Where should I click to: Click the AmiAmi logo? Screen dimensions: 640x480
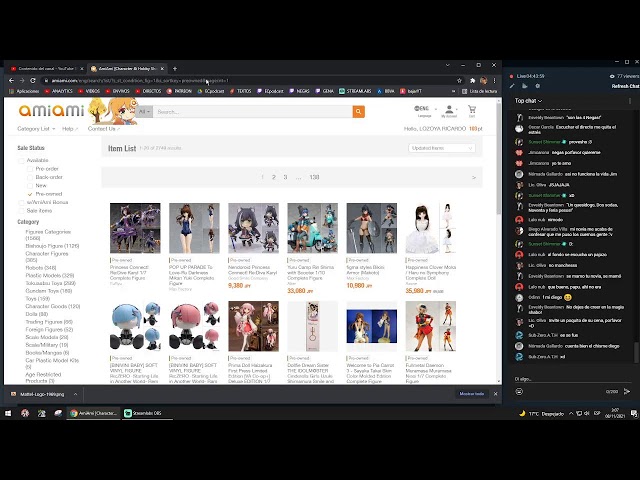51,110
